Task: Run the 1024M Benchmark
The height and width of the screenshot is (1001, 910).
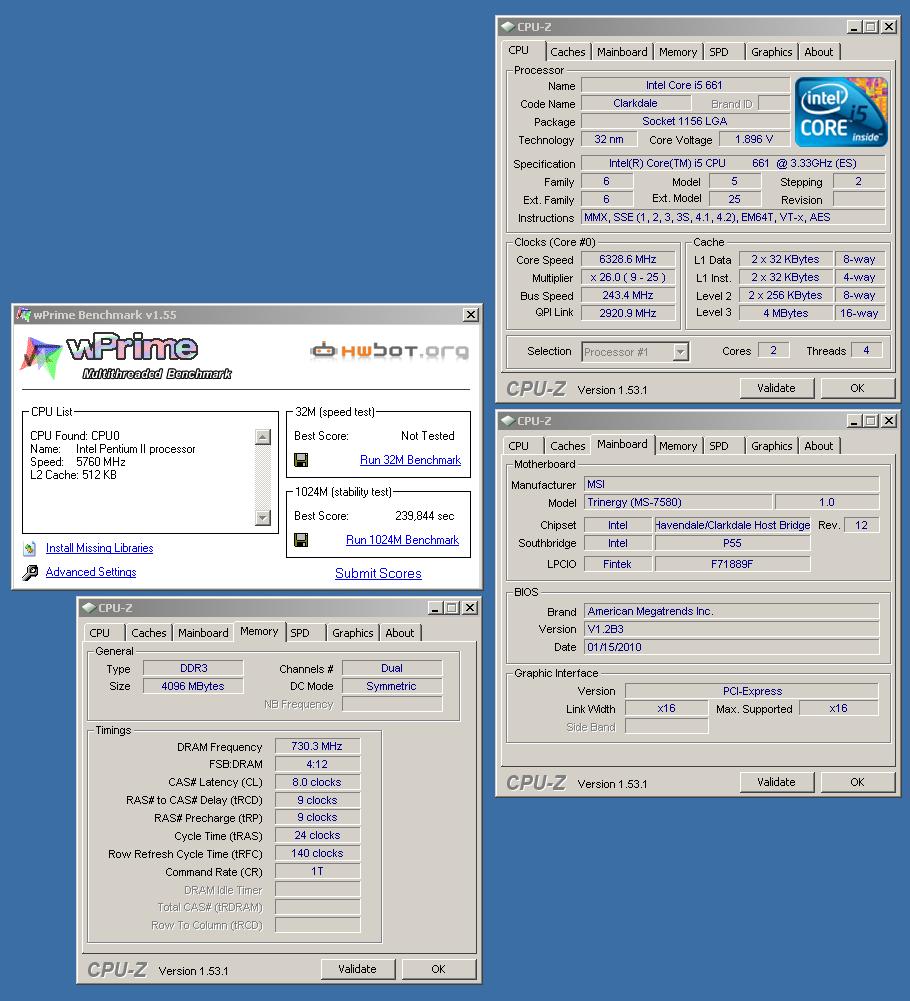Action: point(402,540)
